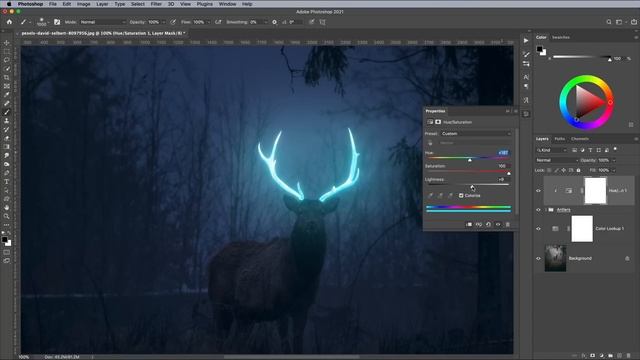Viewport: 640px width, 360px height.
Task: Open brush Opacity dropdown in options bar
Action: tap(163, 22)
